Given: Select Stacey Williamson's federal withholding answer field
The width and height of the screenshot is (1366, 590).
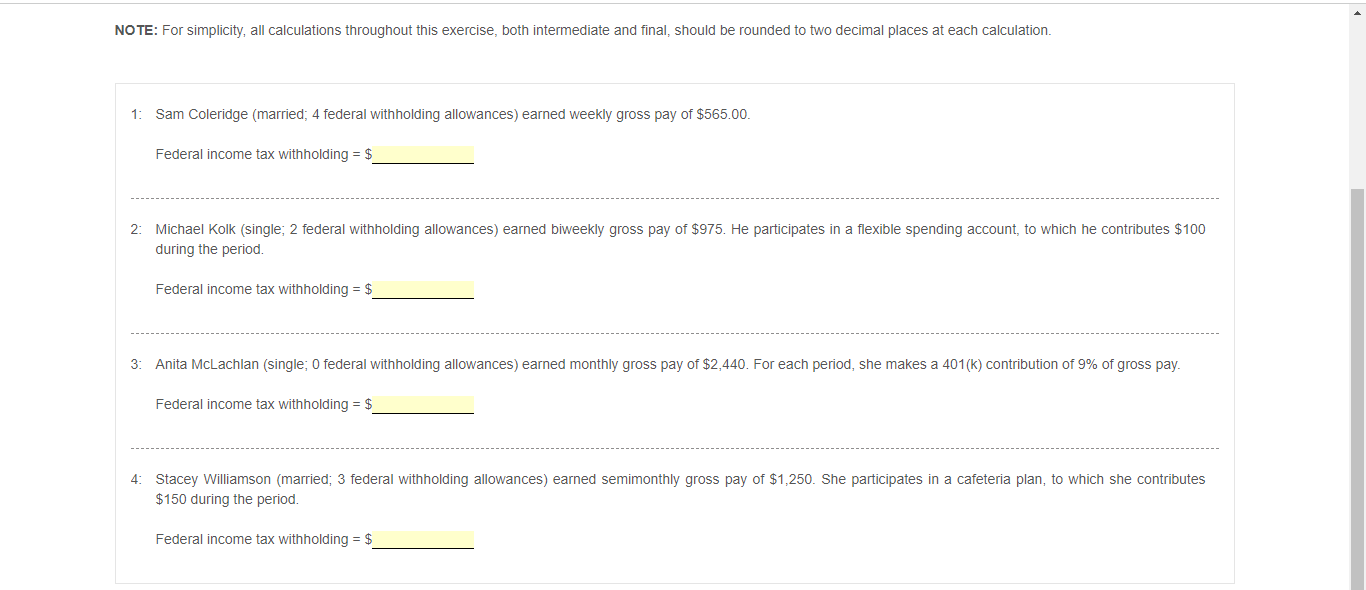Looking at the screenshot, I should pos(423,540).
